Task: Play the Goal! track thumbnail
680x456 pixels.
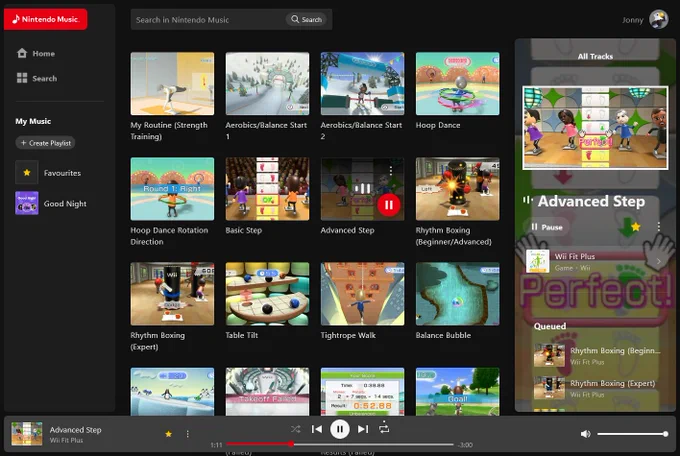Action: pyautogui.click(x=458, y=391)
